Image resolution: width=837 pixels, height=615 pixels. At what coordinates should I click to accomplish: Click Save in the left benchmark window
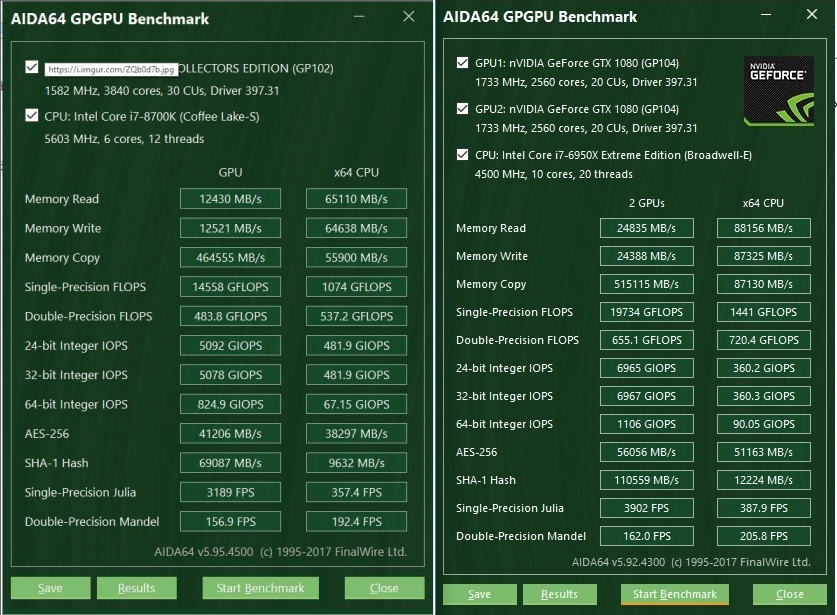click(x=50, y=588)
